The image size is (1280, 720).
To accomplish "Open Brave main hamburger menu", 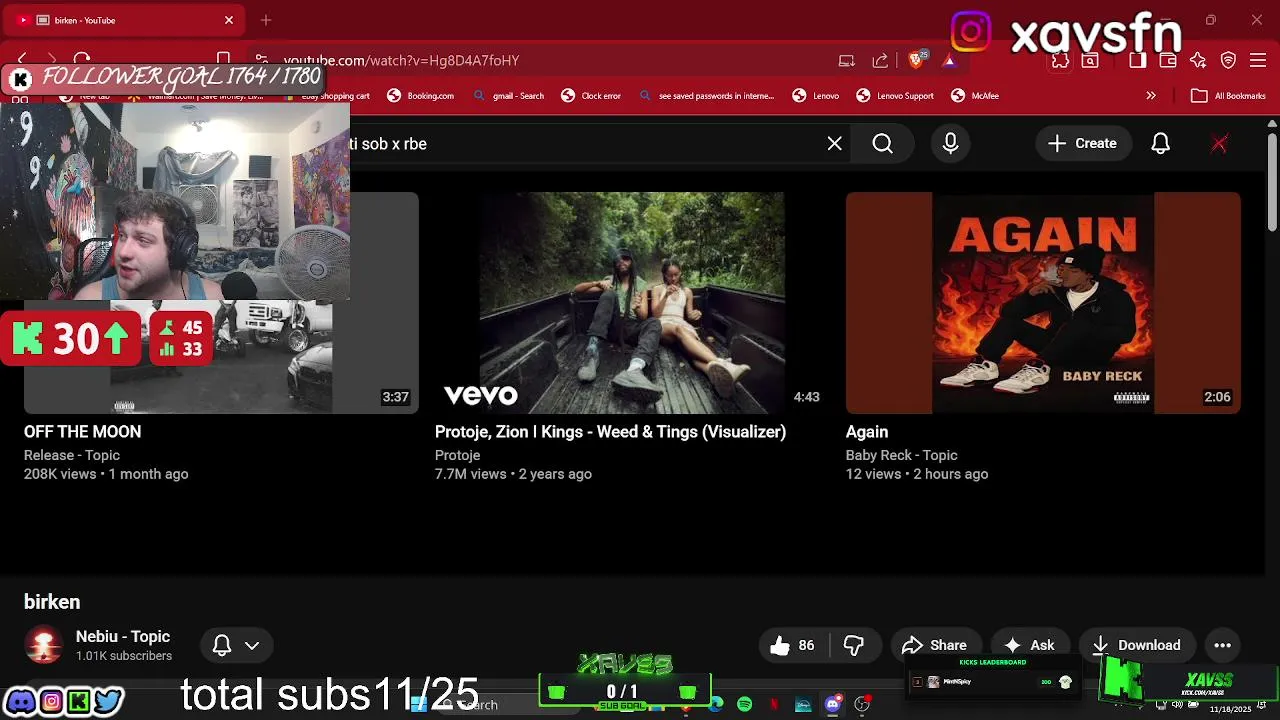I will point(1258,61).
